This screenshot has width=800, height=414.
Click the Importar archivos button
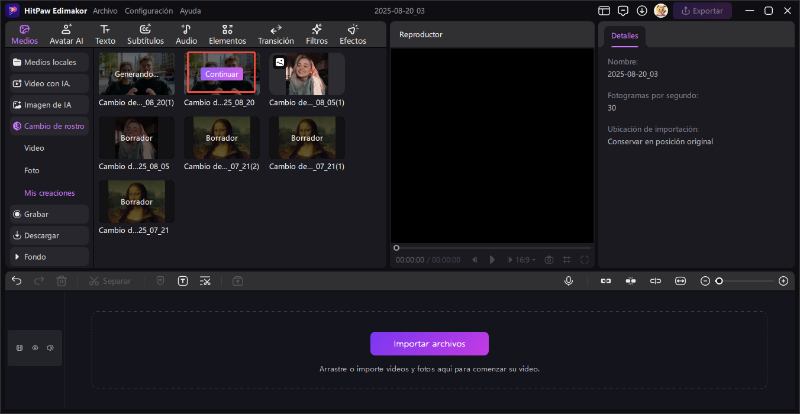click(429, 344)
